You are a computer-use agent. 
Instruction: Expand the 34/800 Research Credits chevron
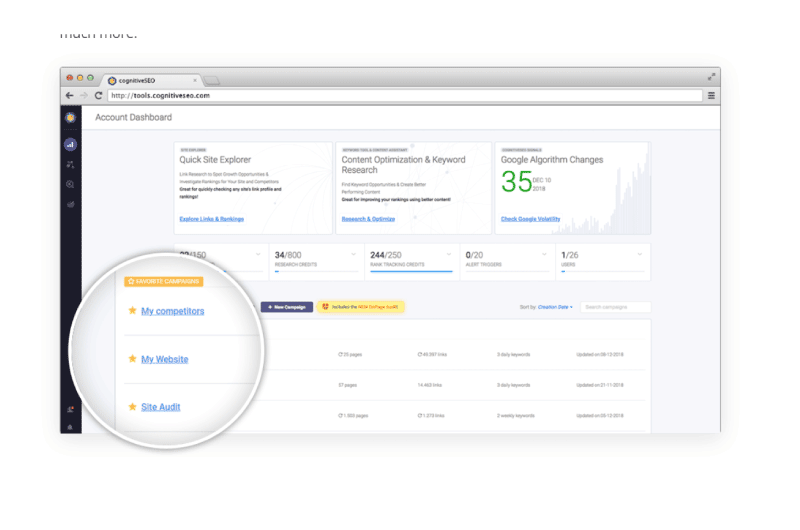[x=353, y=254]
